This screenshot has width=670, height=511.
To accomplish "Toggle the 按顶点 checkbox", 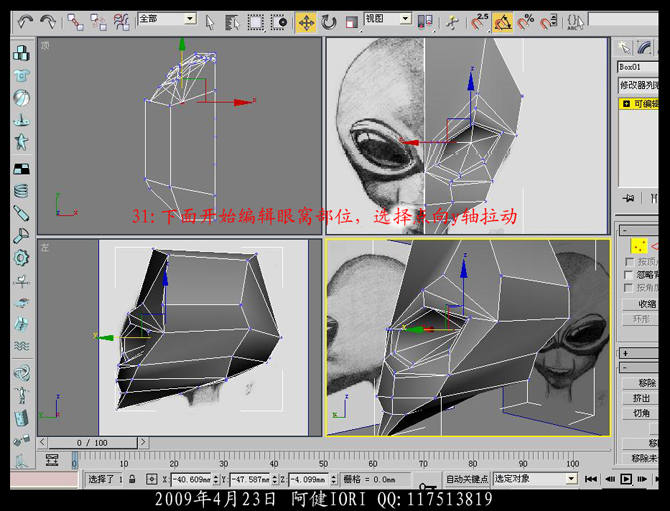I will point(629,263).
